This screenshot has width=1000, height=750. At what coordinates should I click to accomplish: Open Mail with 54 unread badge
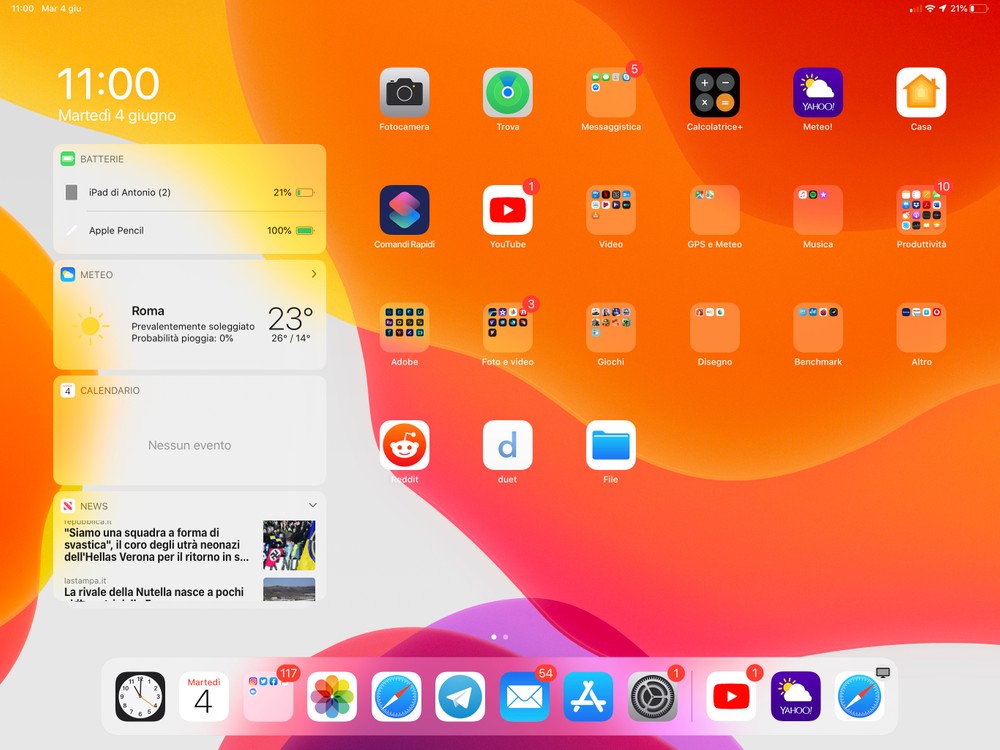(x=524, y=696)
